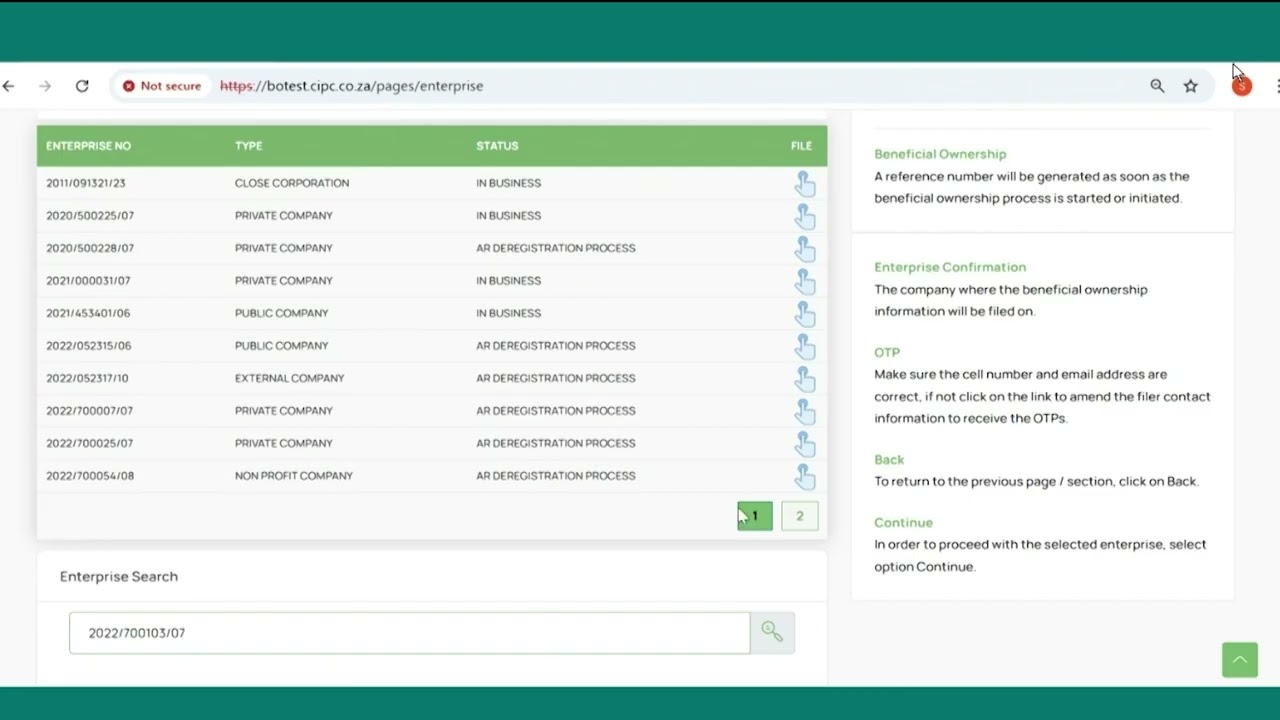The image size is (1280, 720).
Task: Click the ENTERPRISE NO column header
Action: click(x=88, y=146)
